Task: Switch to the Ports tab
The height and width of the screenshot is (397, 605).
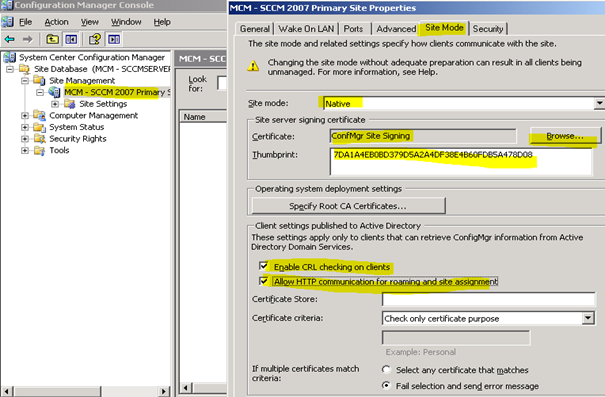Action: pos(353,29)
